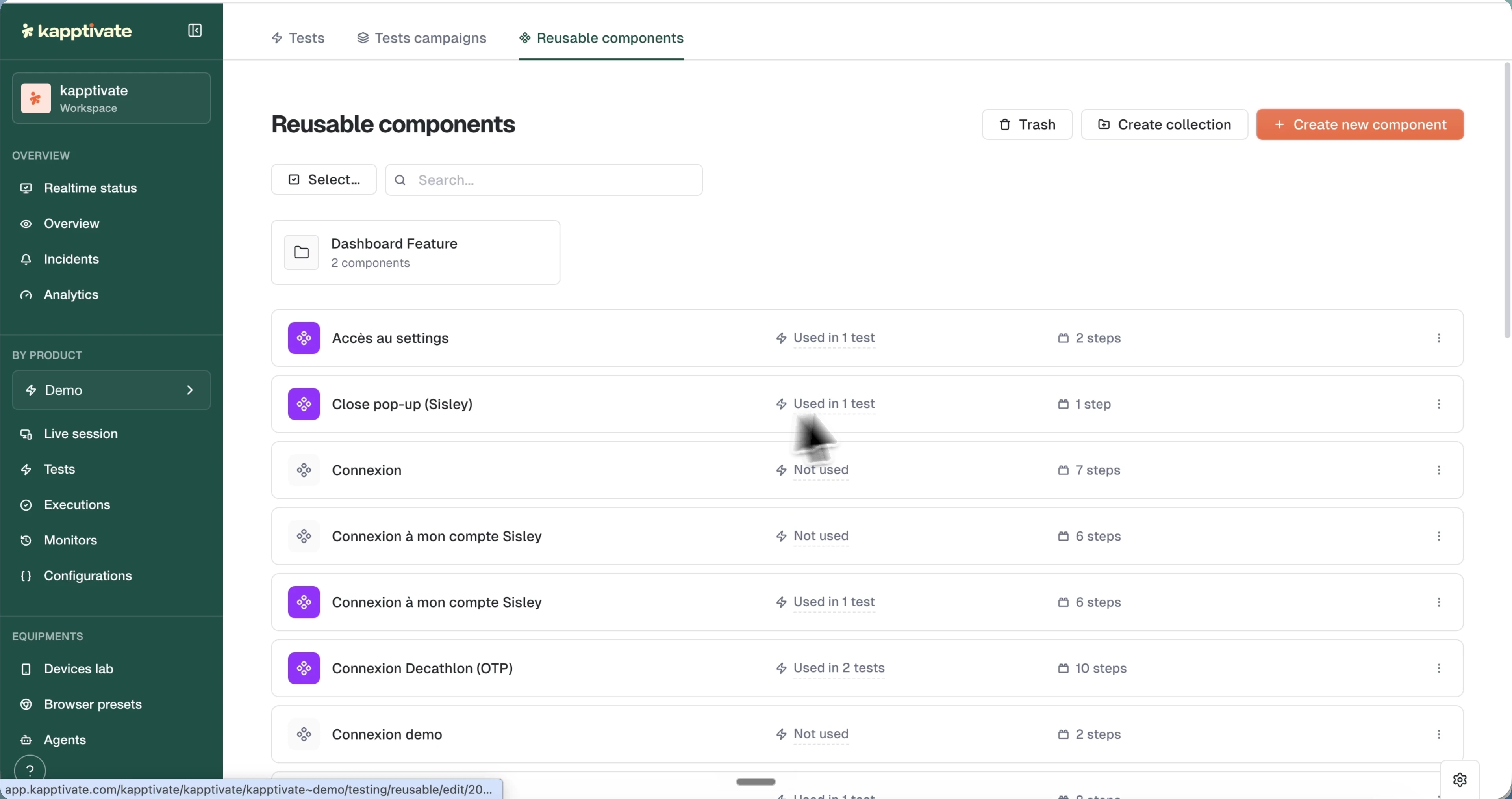Click the vertical page scrollbar

[1507, 200]
